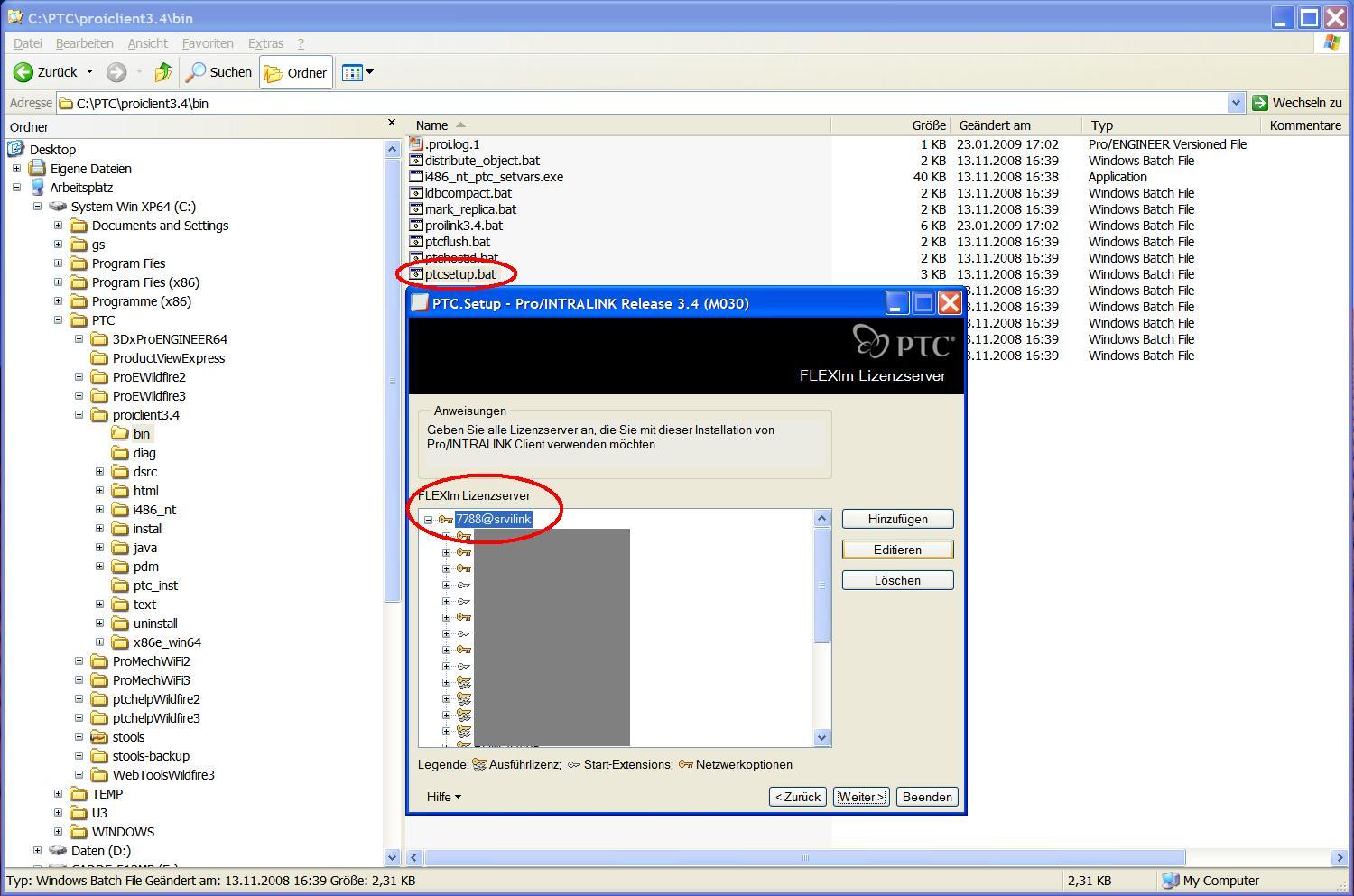Image resolution: width=1354 pixels, height=896 pixels.
Task: Select the WINDOWS folder icon
Action: [x=79, y=832]
